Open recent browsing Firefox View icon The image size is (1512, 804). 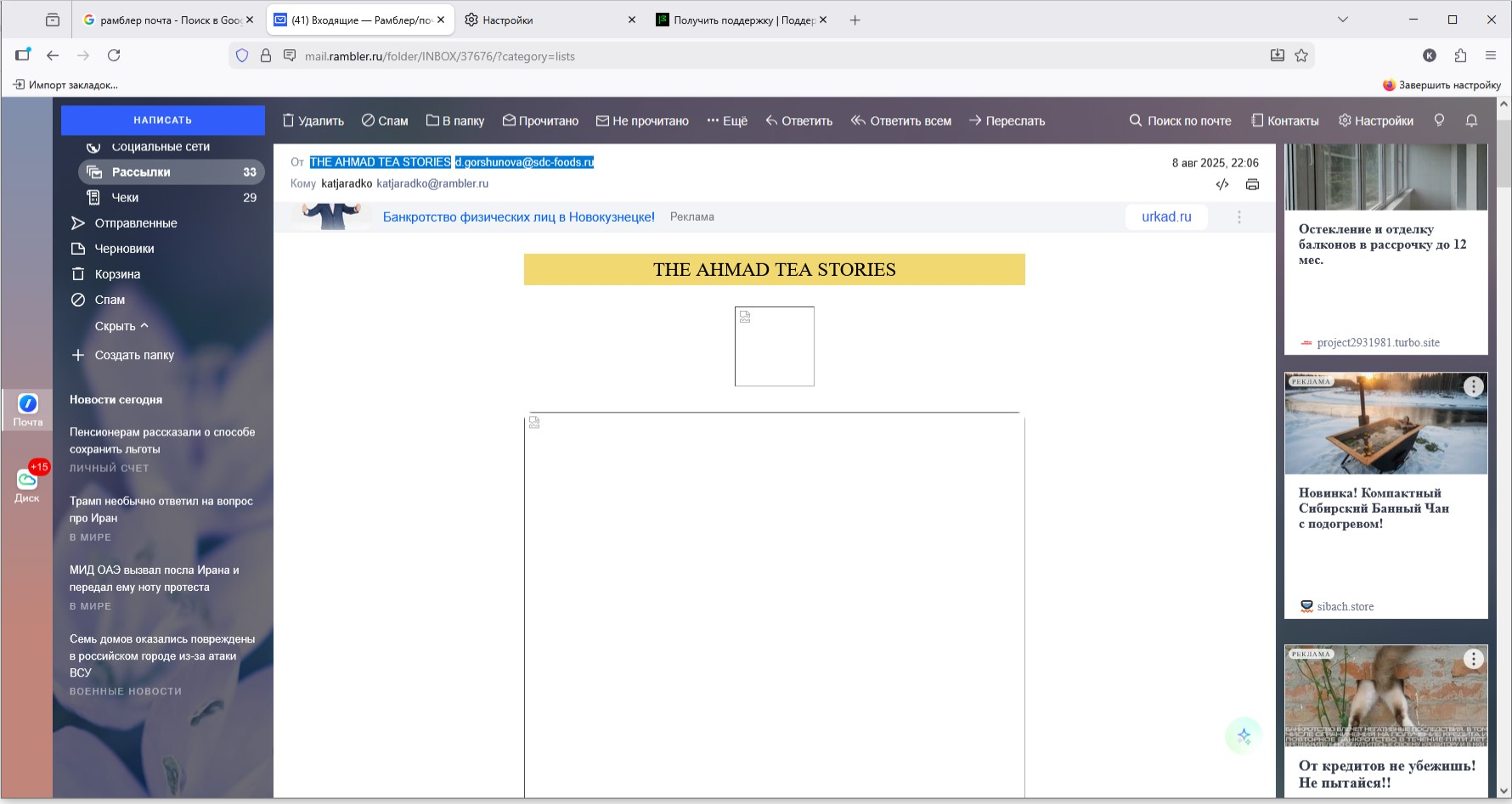click(x=53, y=20)
